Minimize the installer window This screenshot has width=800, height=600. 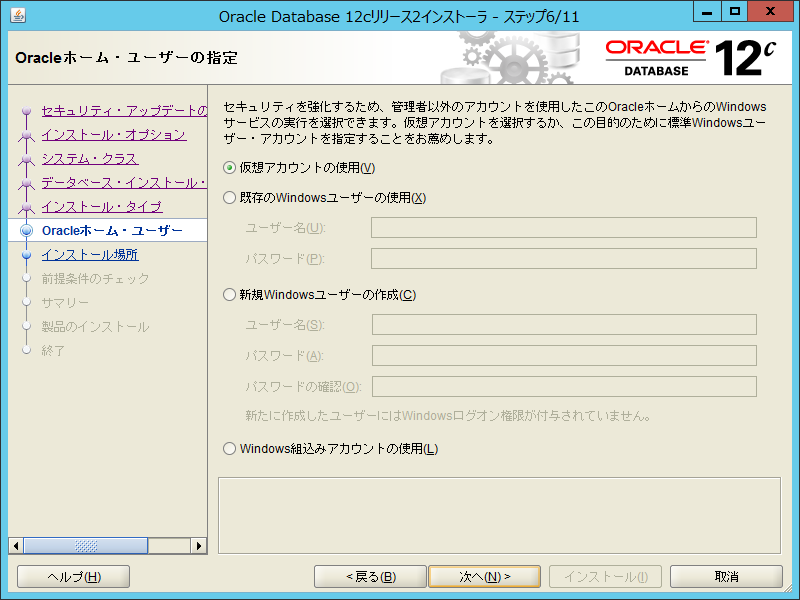707,11
